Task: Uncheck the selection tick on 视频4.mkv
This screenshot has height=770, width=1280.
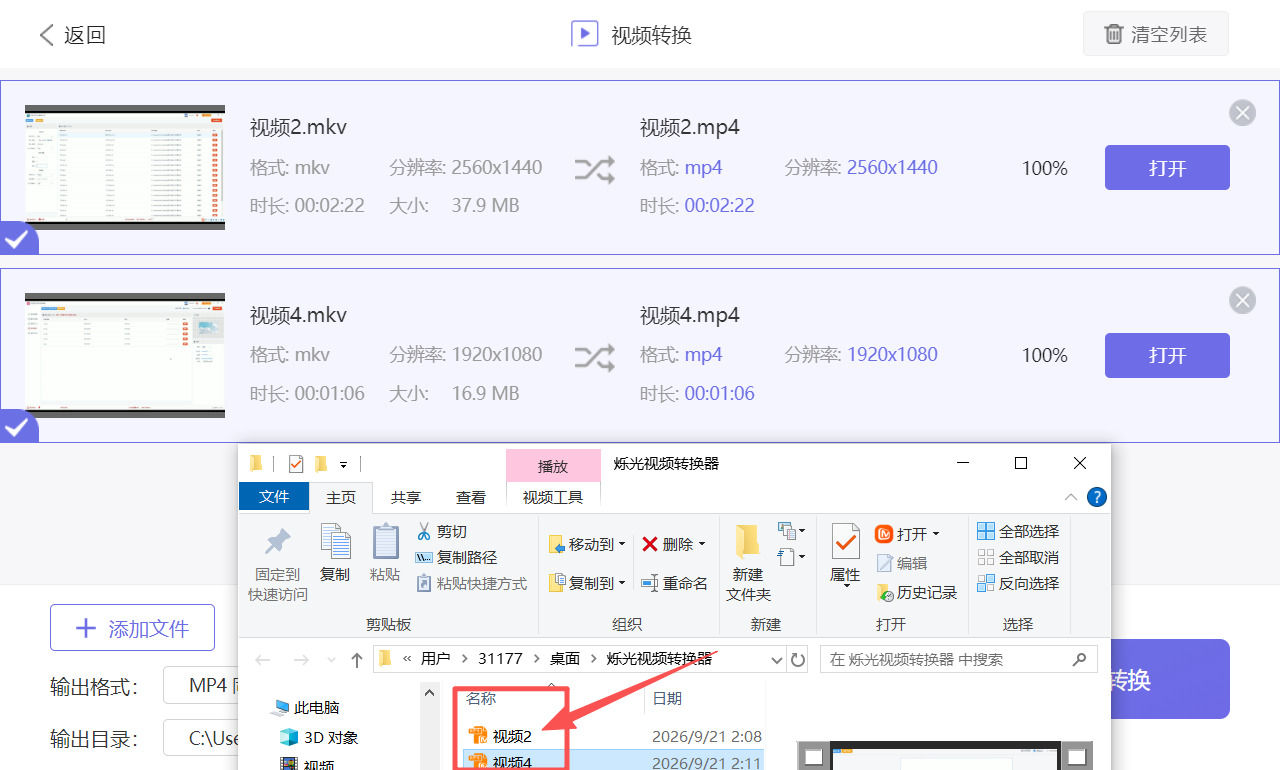Action: (x=17, y=427)
